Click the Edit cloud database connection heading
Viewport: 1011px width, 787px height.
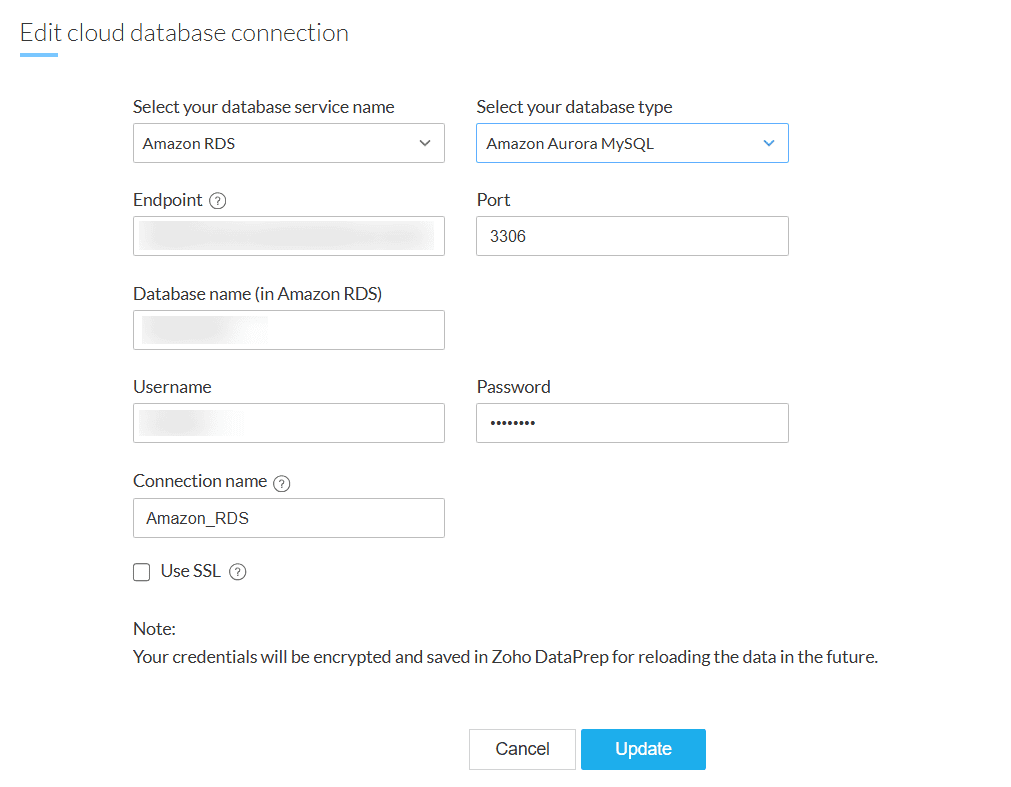click(184, 33)
